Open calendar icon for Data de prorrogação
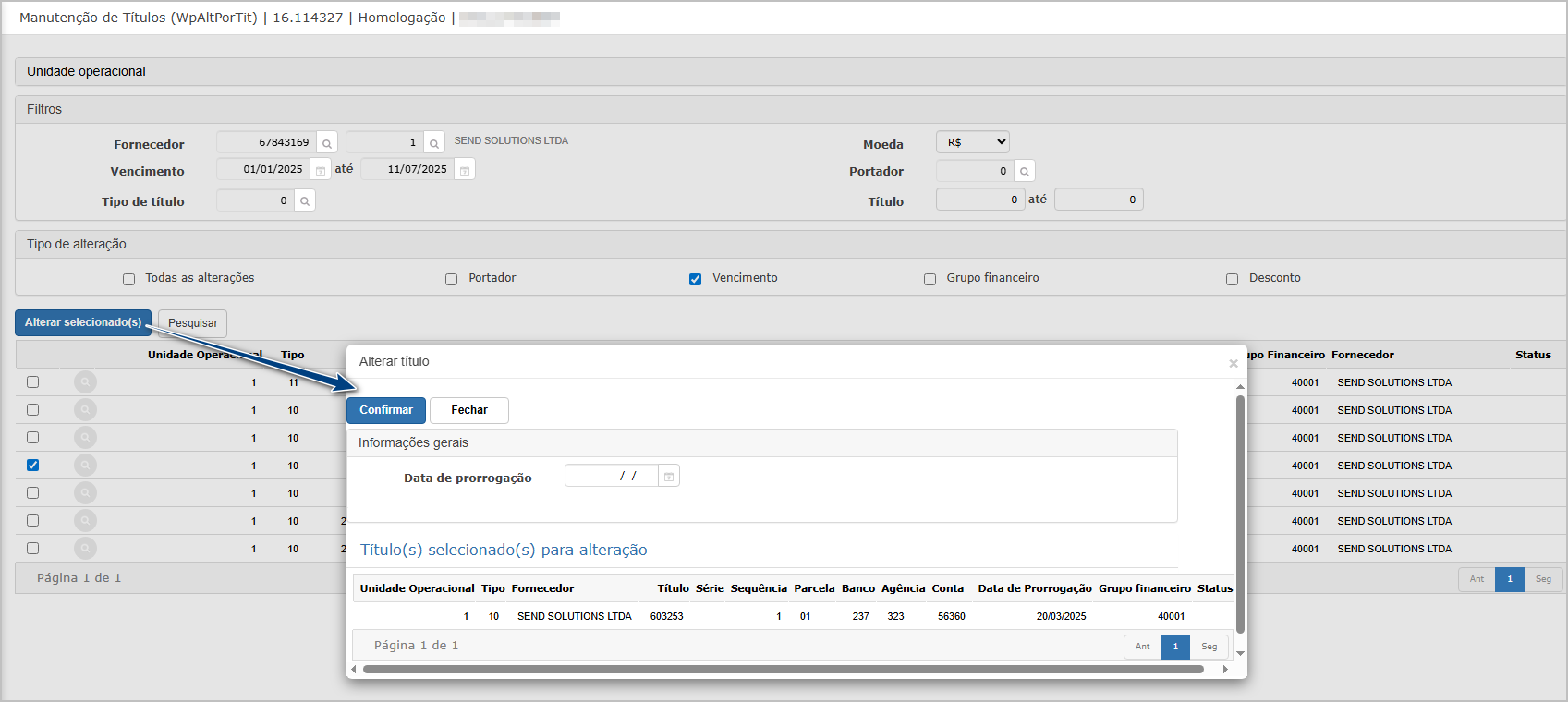Image resolution: width=1568 pixels, height=702 pixels. coord(669,477)
